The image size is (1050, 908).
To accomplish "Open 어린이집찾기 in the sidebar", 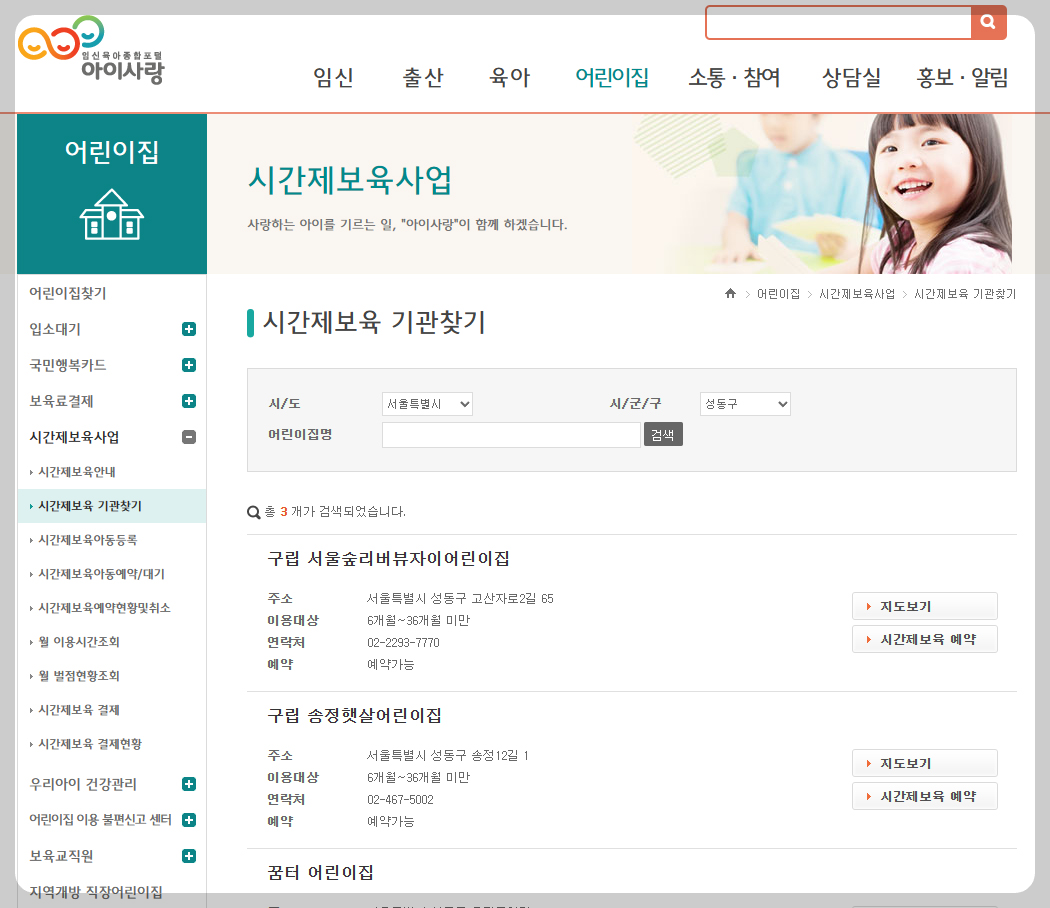I will (68, 293).
